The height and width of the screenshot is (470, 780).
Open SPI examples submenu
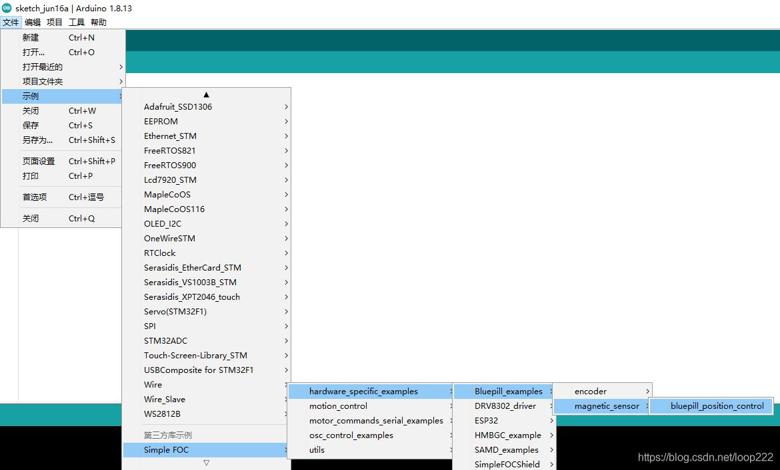(206, 326)
